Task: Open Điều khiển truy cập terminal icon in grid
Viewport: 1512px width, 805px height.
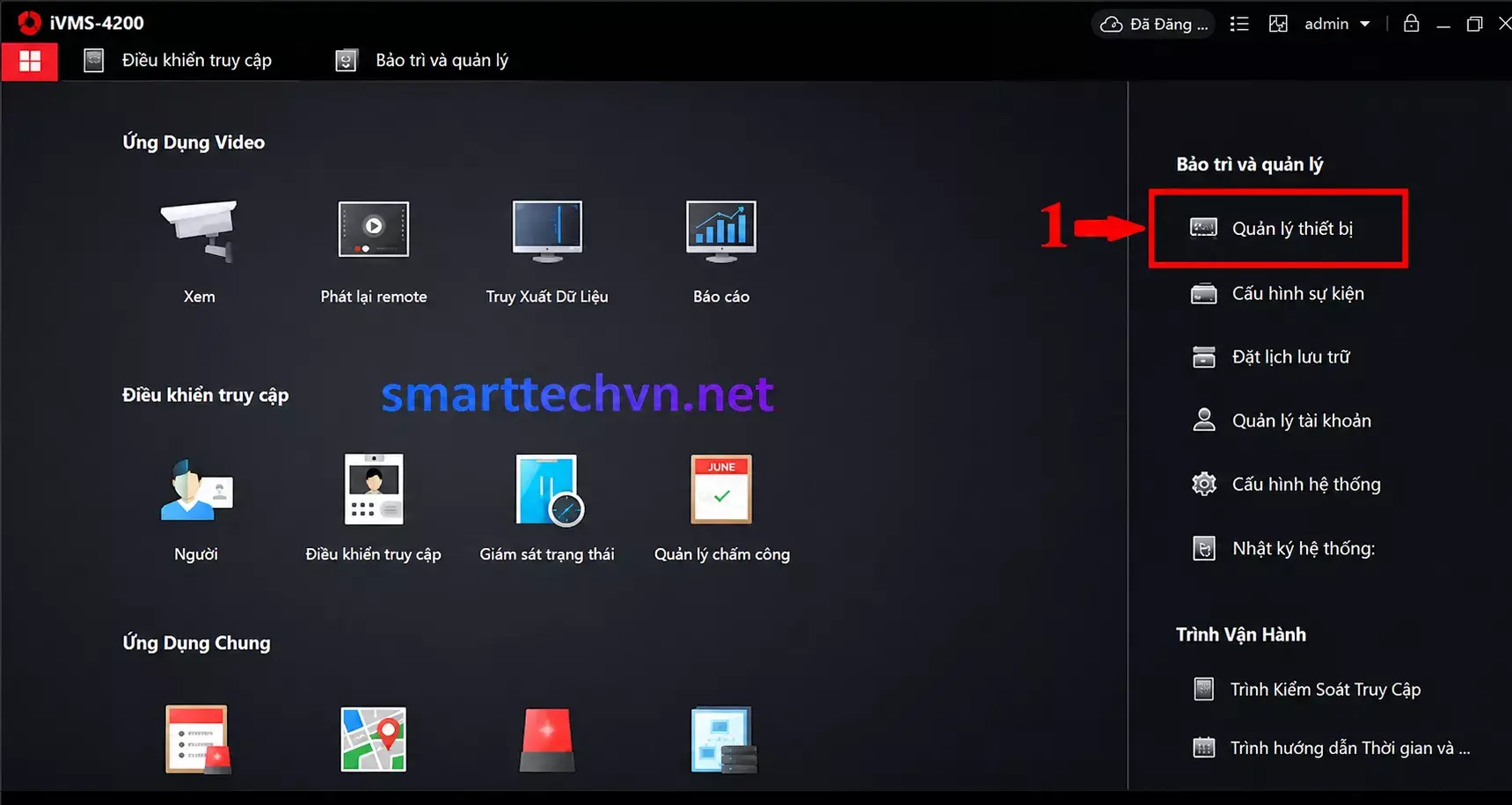Action: click(374, 489)
